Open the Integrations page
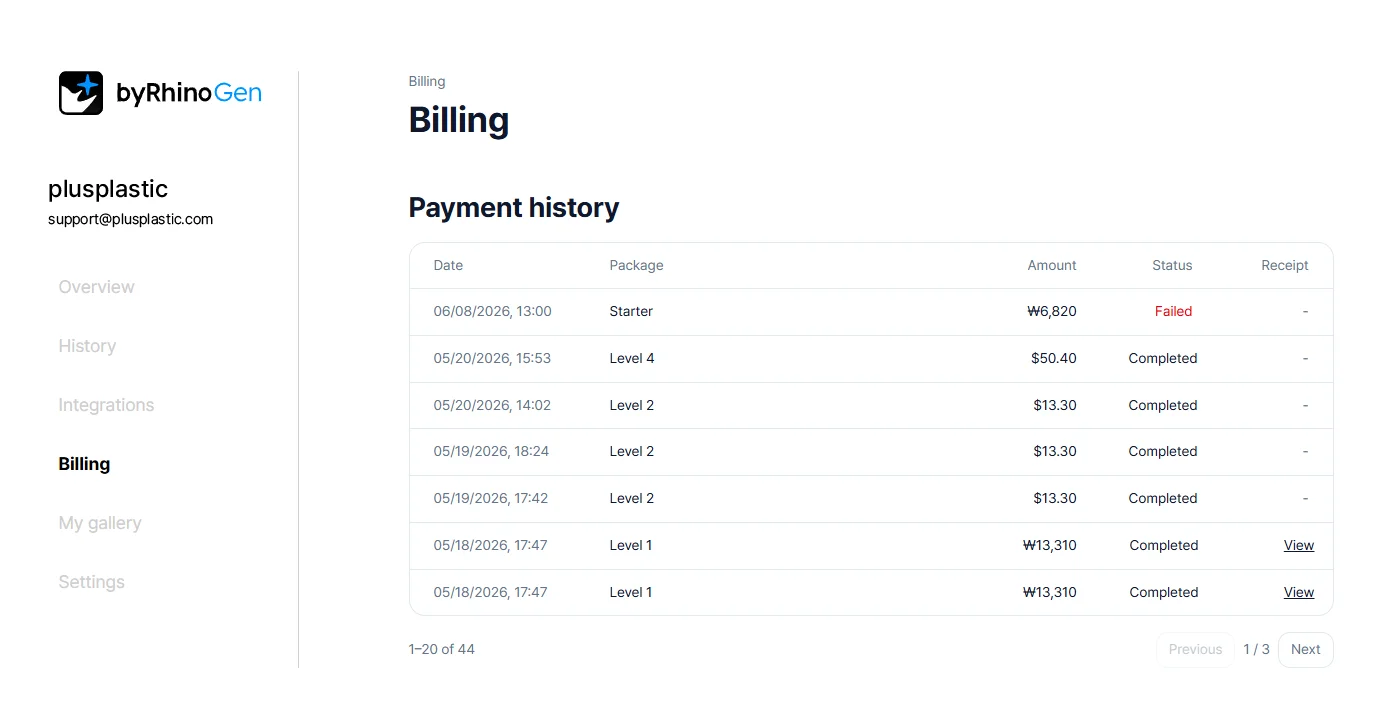This screenshot has width=1375, height=701. 106,405
